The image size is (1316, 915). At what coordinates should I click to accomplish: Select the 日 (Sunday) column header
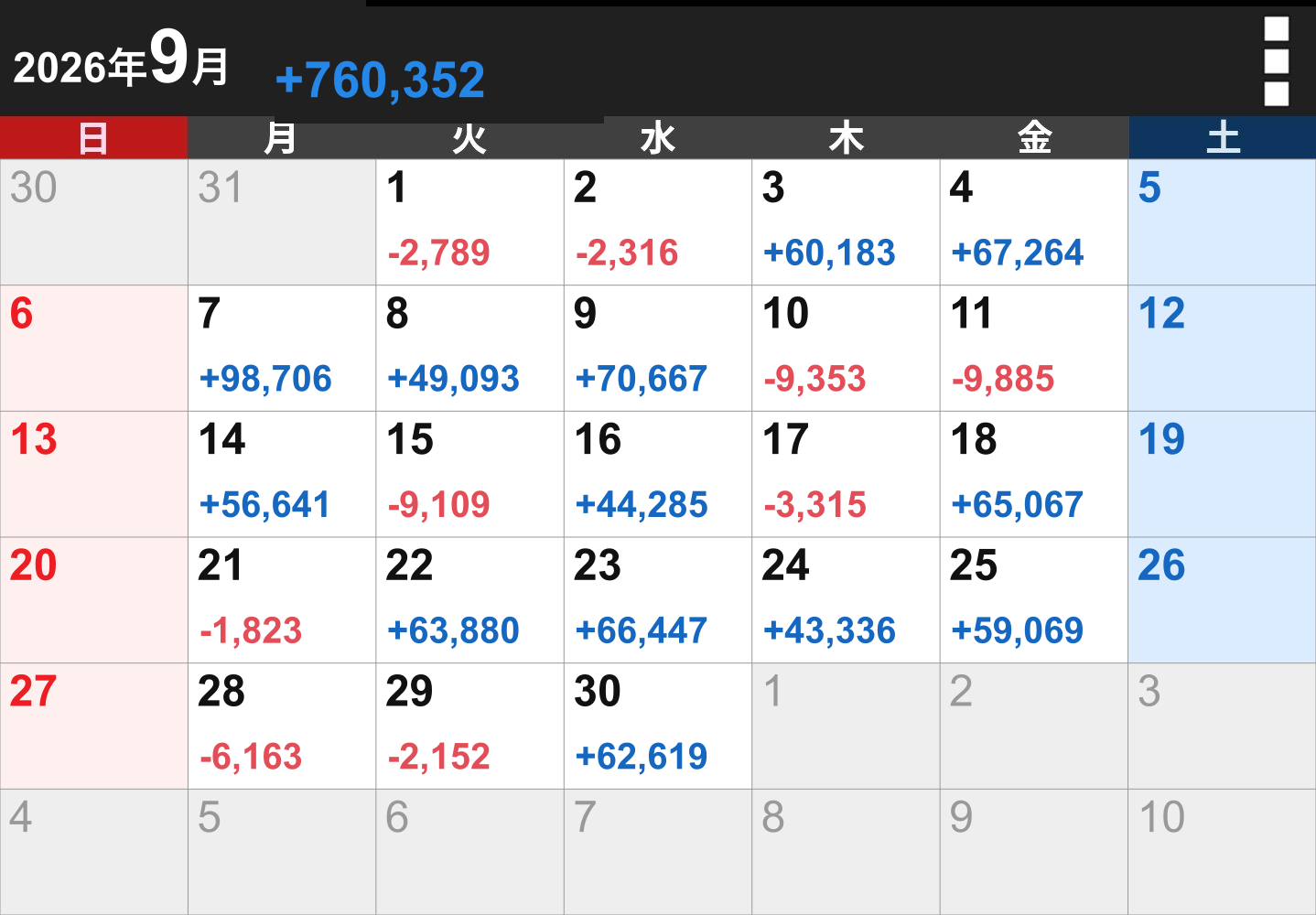pos(93,138)
